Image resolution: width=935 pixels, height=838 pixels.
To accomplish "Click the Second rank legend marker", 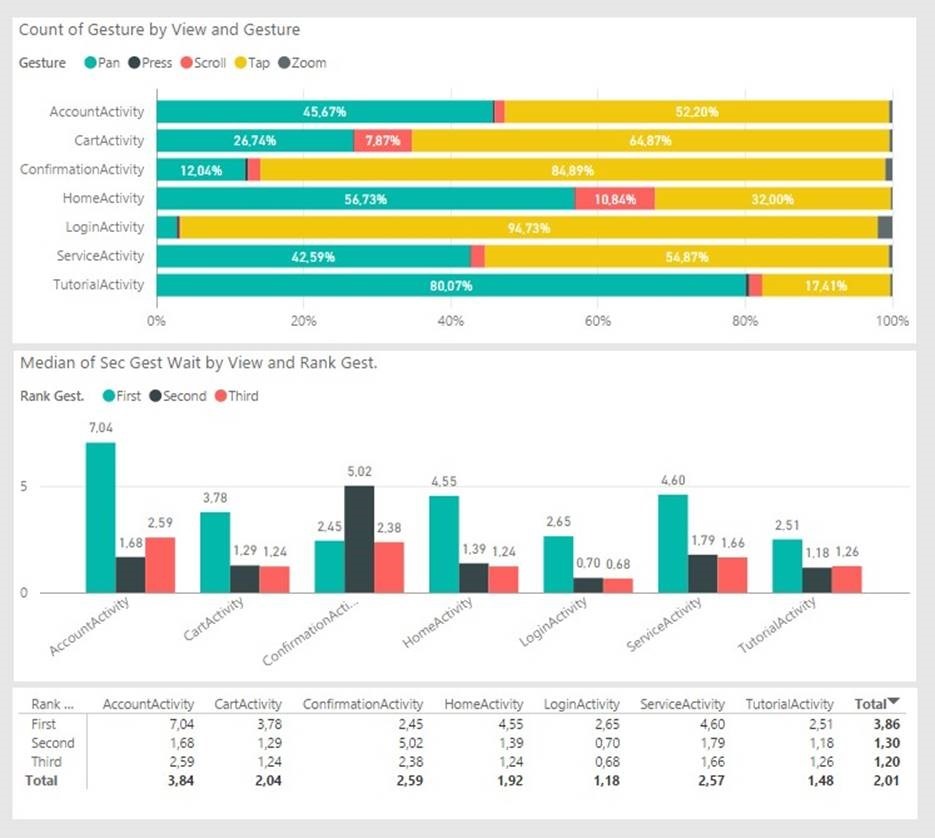I will 155,396.
